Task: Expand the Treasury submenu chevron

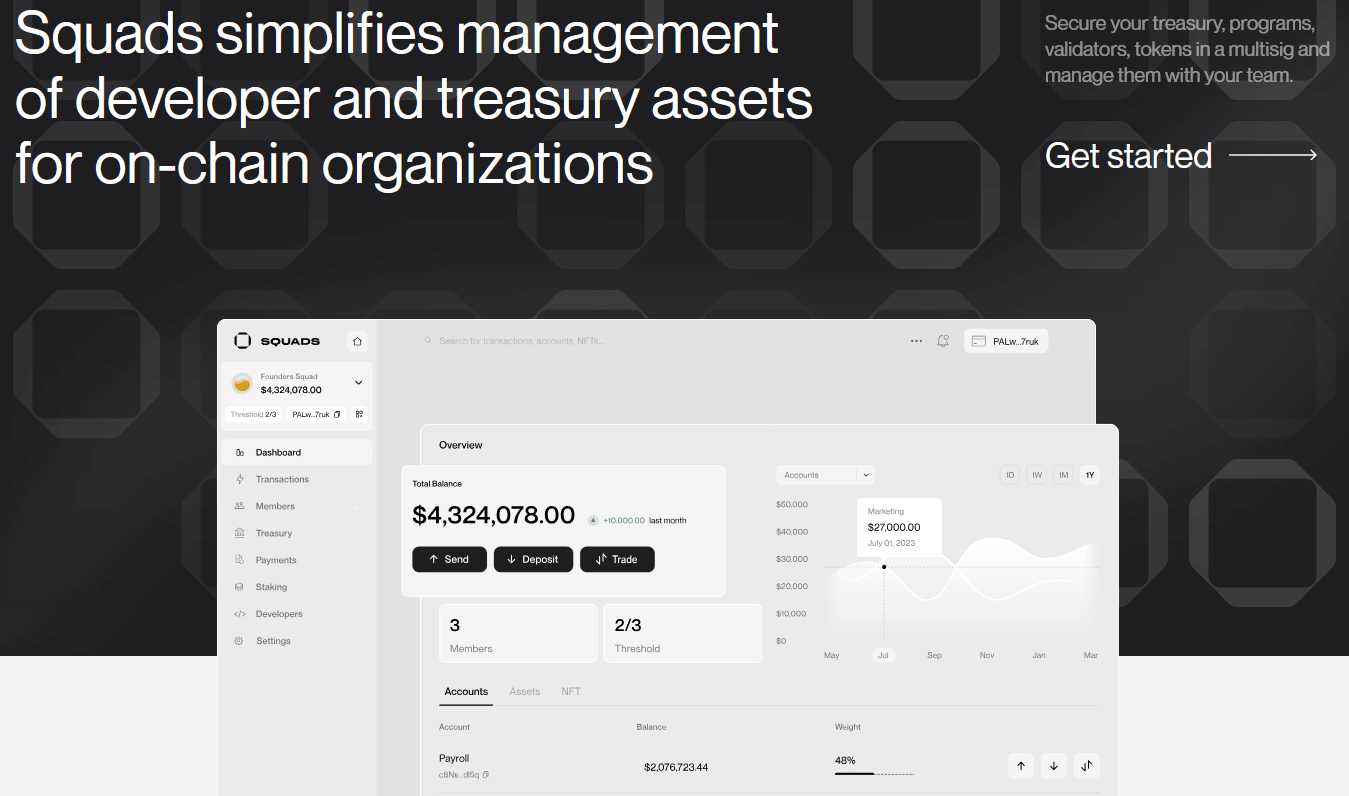Action: pyautogui.click(x=357, y=533)
